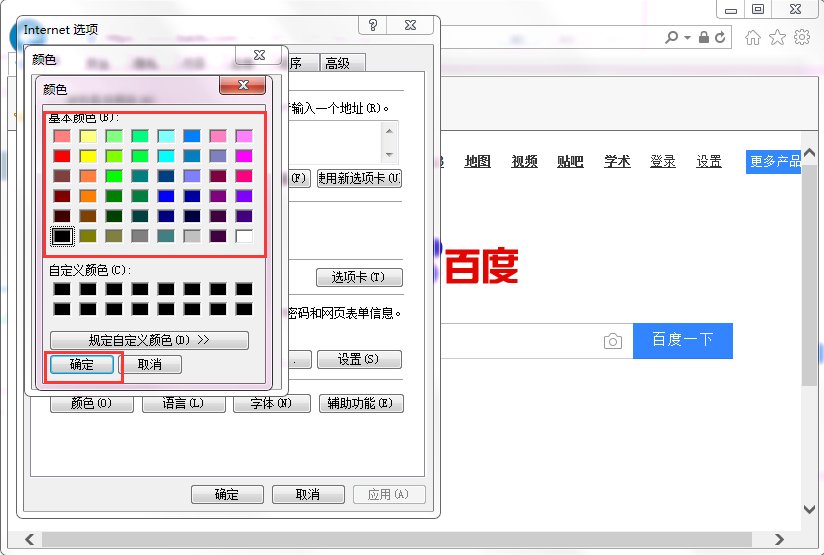The width and height of the screenshot is (824, 555).
Task: Open the 辅助功能(E) button
Action: coord(361,403)
